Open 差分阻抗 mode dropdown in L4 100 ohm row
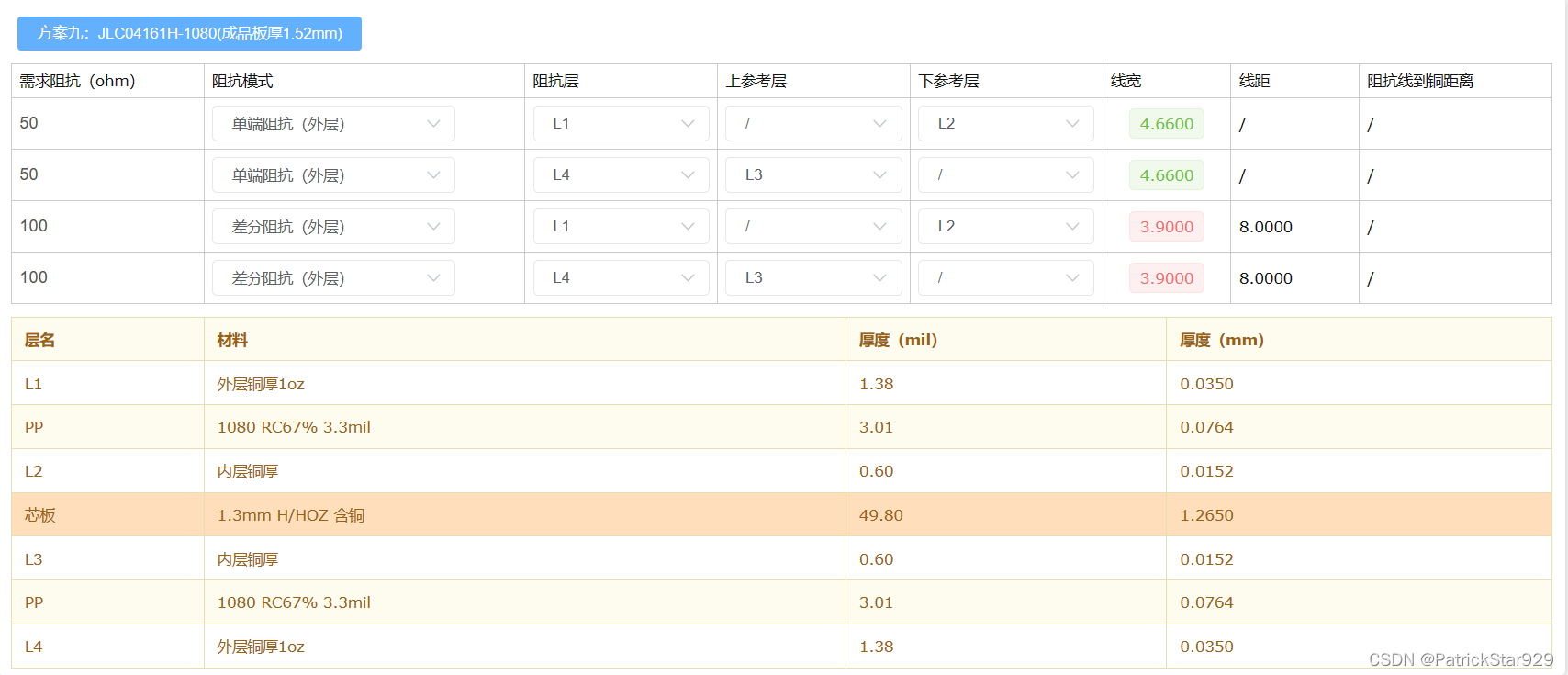The image size is (1568, 675). click(x=333, y=278)
